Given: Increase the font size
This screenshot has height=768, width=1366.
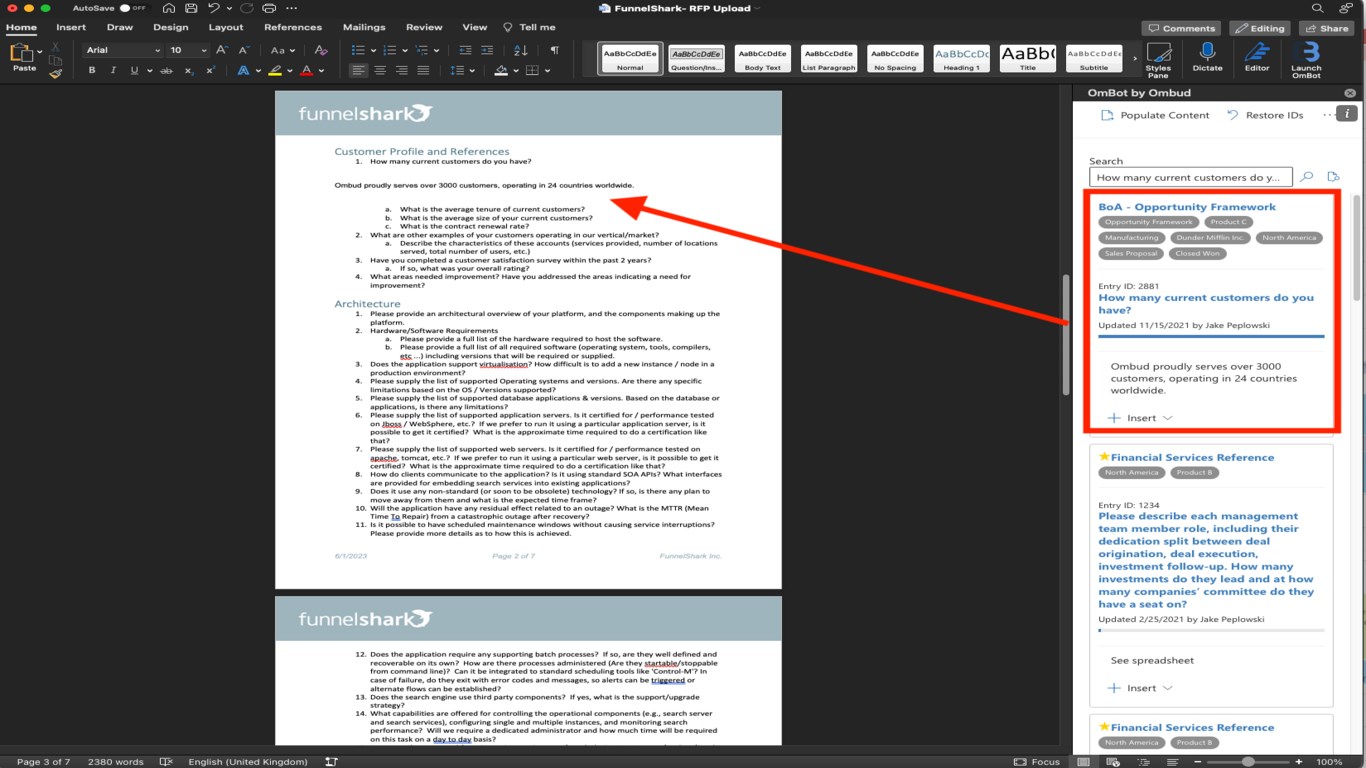Looking at the screenshot, I should coord(221,50).
